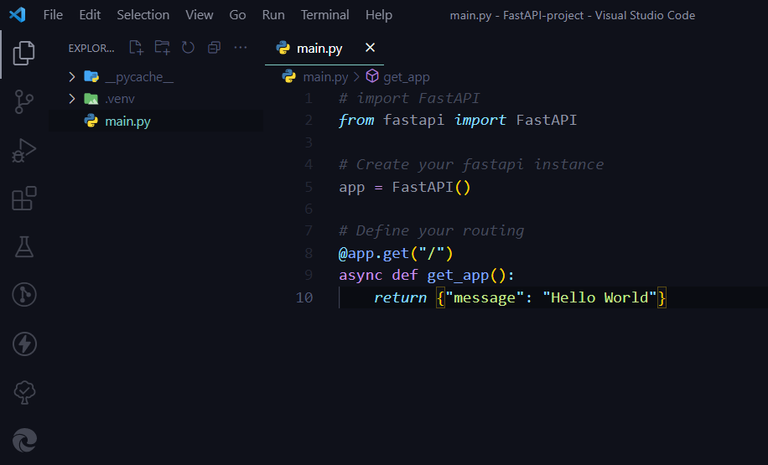768x465 pixels.
Task: Click the '@app.get("/")' decorator
Action: [x=396, y=253]
